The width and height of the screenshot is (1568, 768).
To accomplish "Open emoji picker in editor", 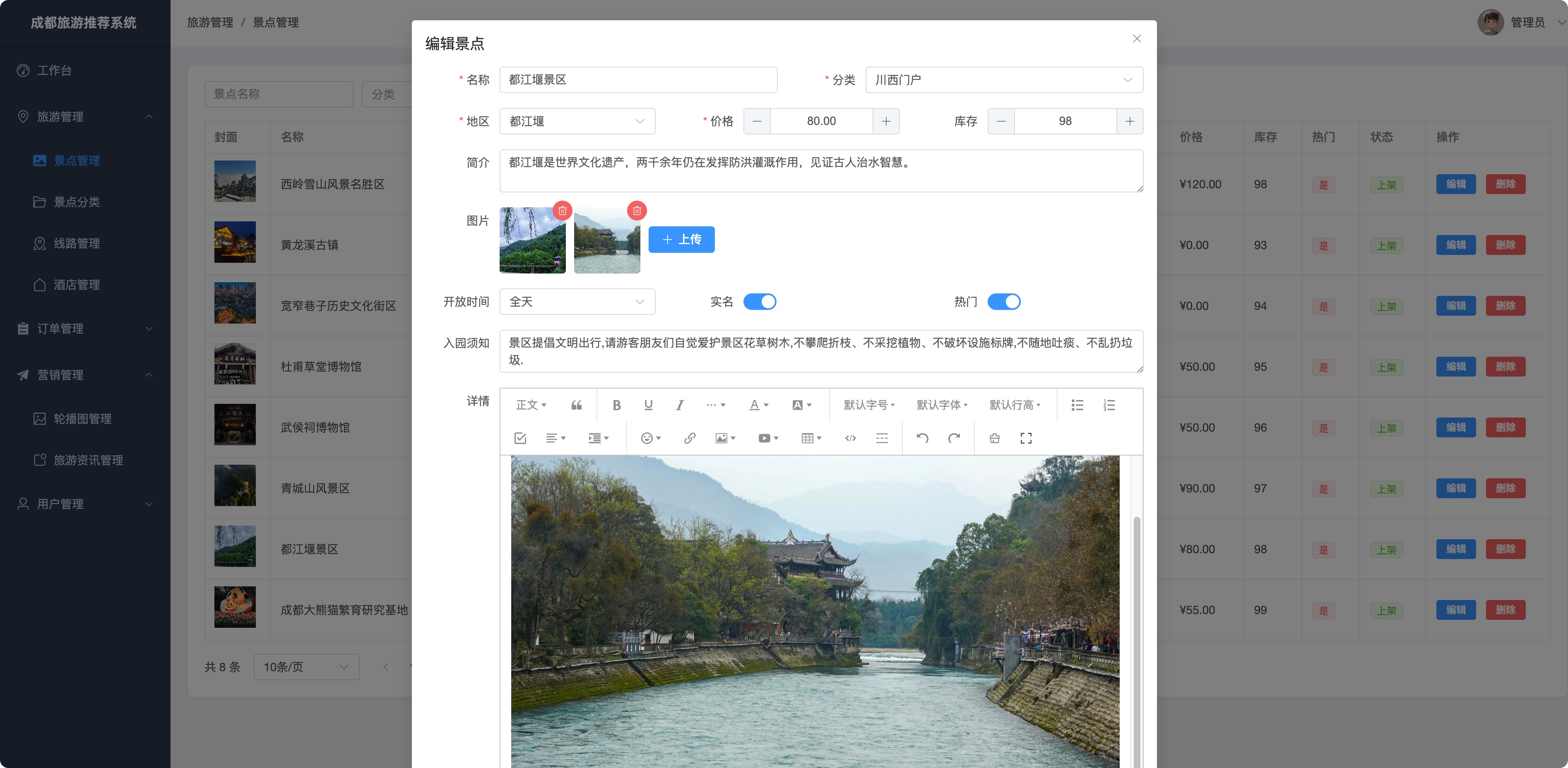I will pyautogui.click(x=651, y=438).
